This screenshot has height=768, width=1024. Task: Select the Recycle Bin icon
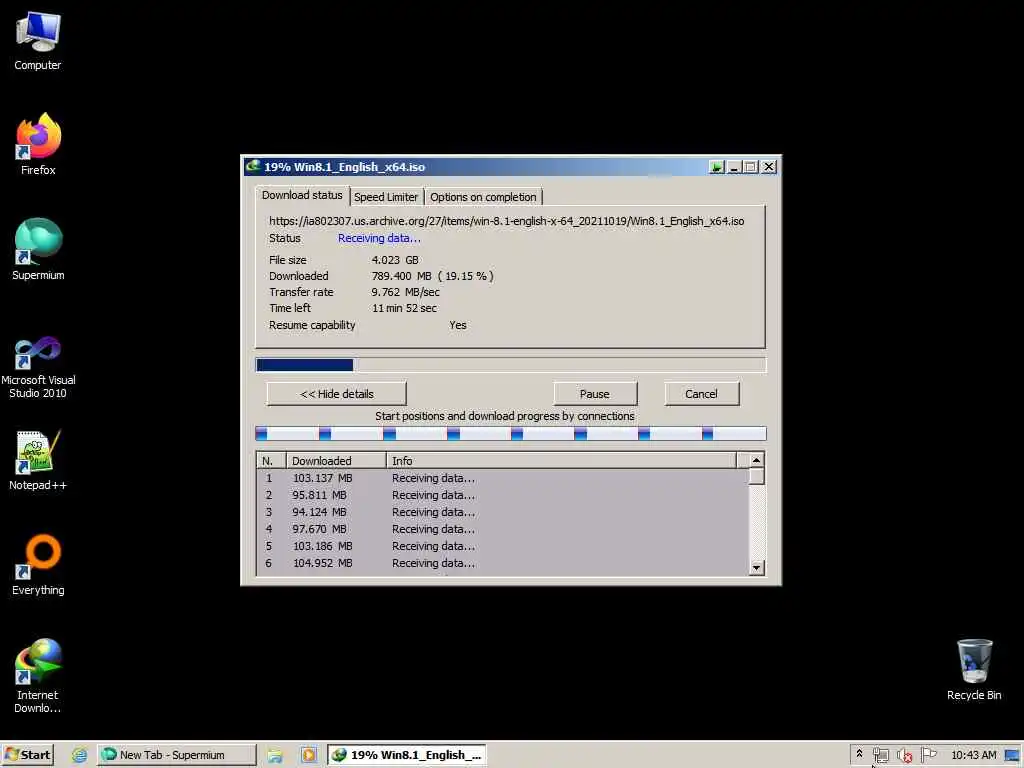[974, 670]
